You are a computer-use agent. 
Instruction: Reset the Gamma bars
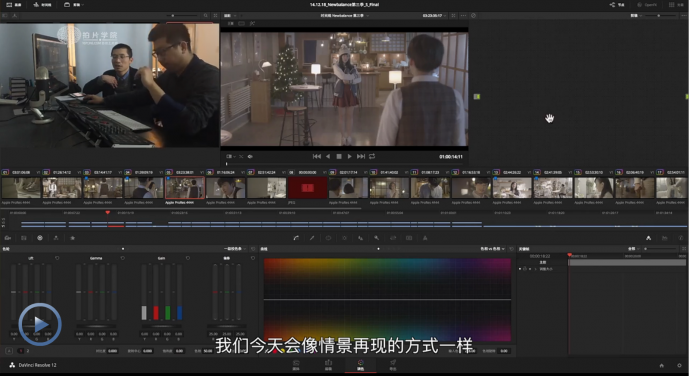(x=122, y=258)
